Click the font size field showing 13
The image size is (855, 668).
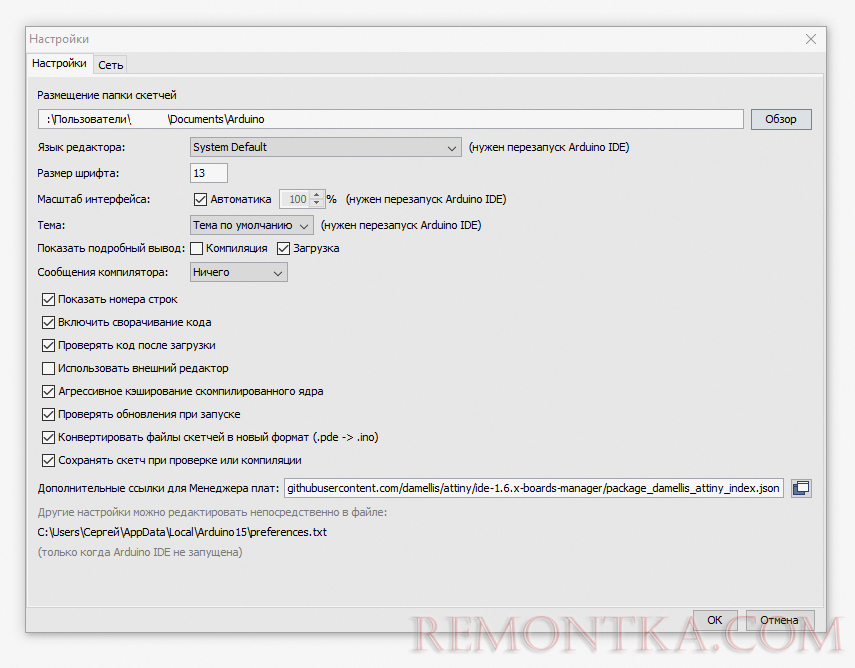click(x=209, y=173)
